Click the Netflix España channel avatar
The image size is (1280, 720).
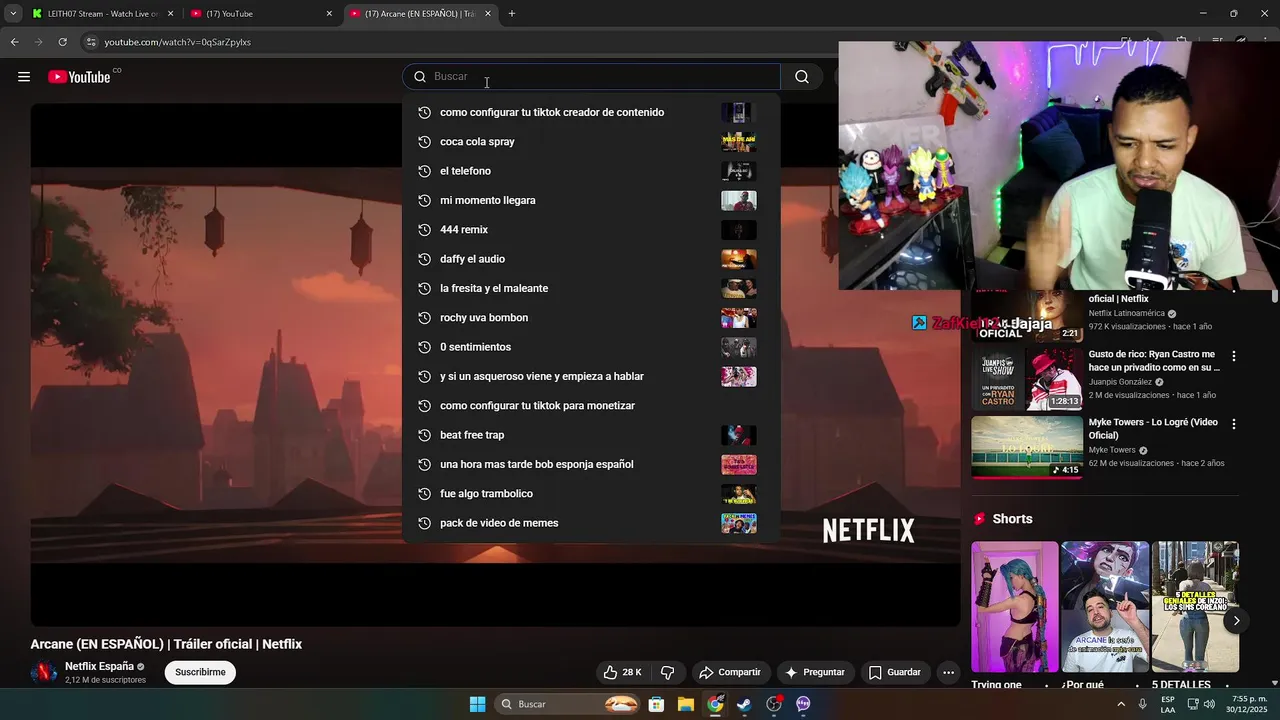(x=44, y=672)
